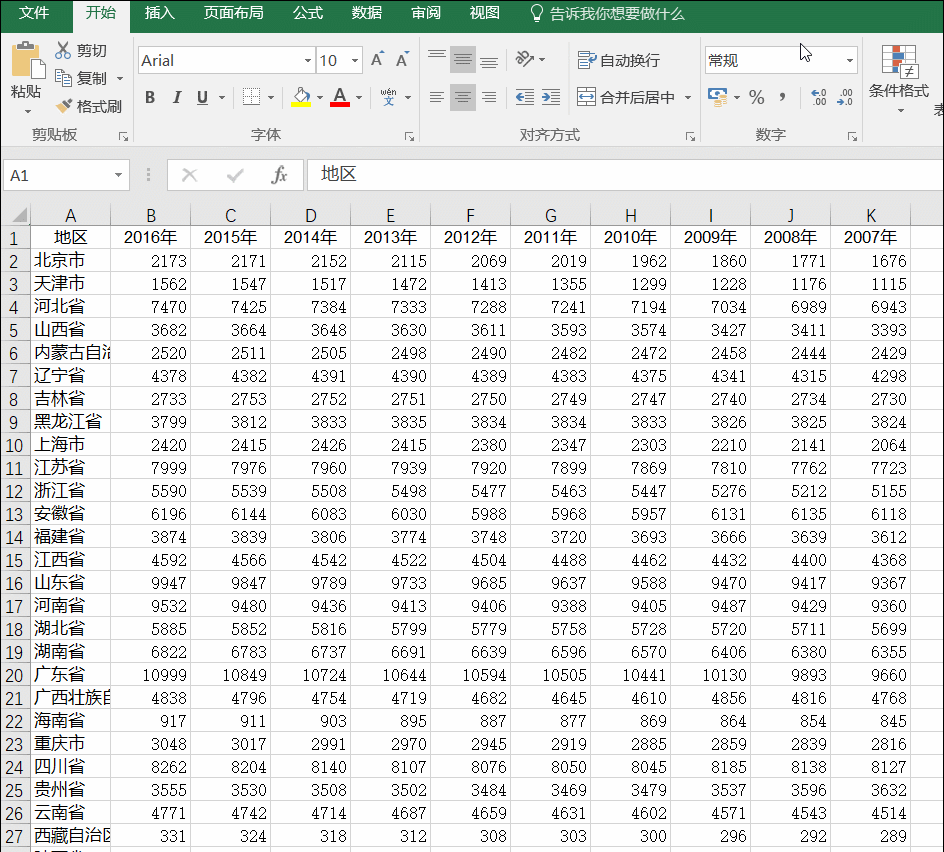Apply italic formatting
The image size is (944, 852).
pos(175,97)
